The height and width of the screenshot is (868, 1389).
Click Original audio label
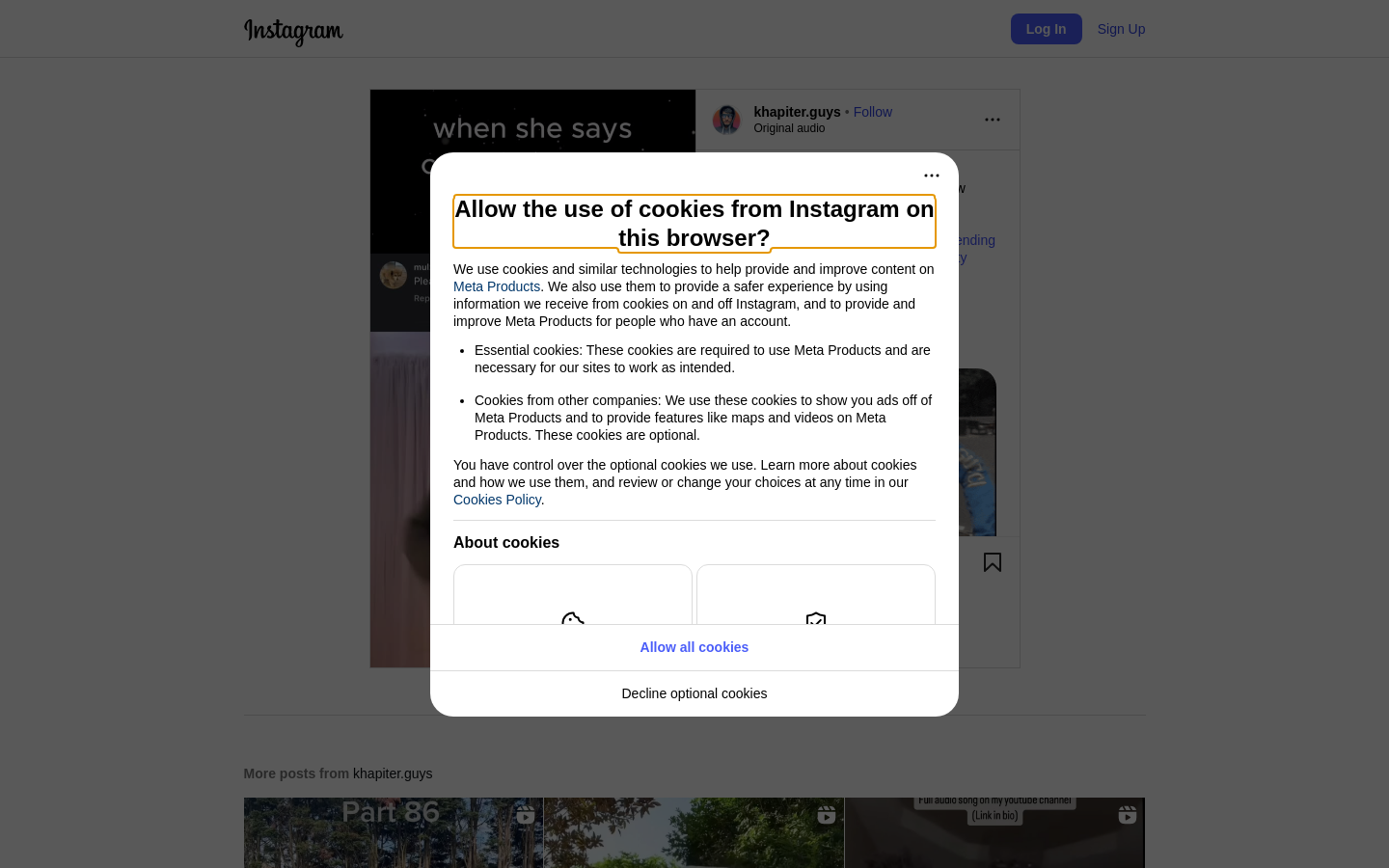click(789, 128)
